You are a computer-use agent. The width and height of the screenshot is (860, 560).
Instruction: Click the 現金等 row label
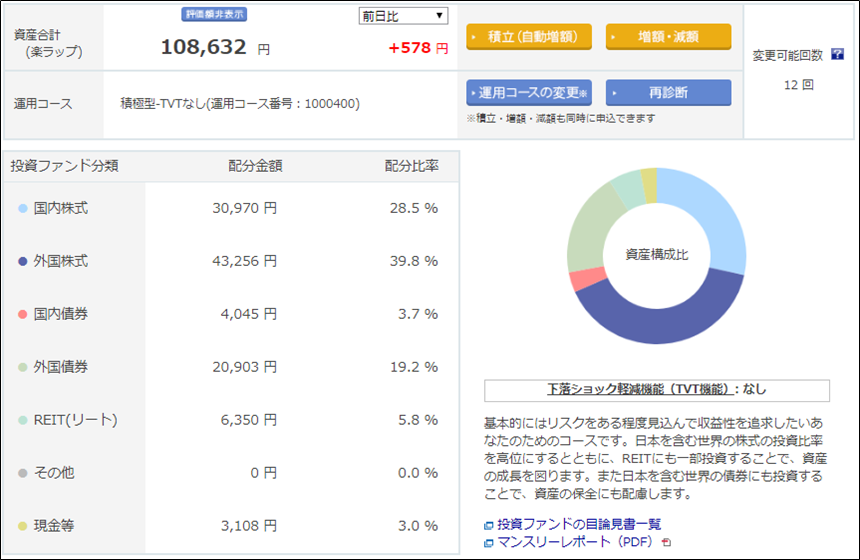tap(54, 525)
